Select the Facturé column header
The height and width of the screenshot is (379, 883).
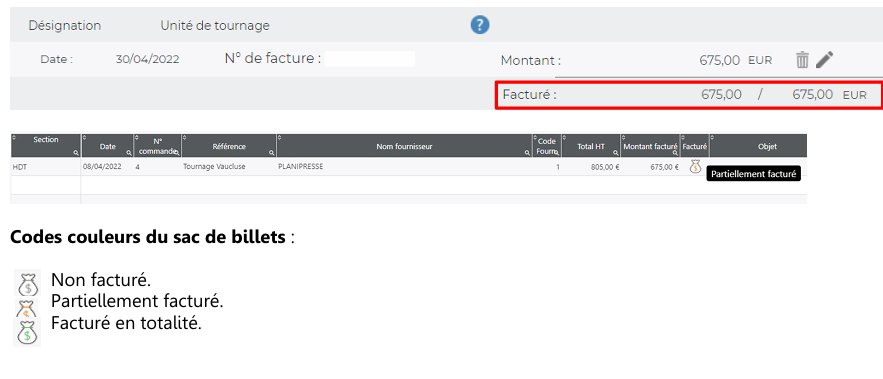[x=695, y=146]
